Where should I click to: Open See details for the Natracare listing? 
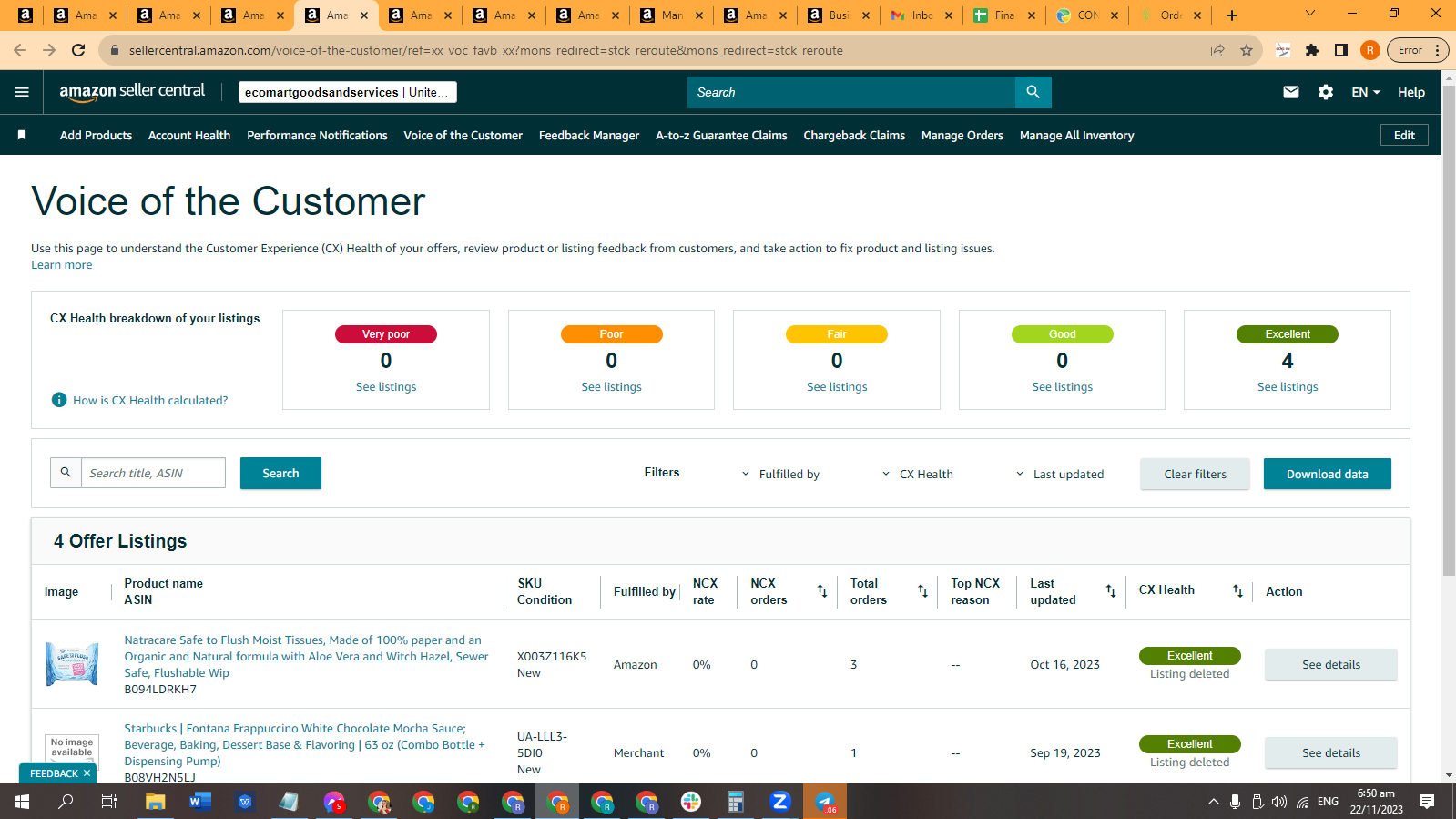(1330, 664)
